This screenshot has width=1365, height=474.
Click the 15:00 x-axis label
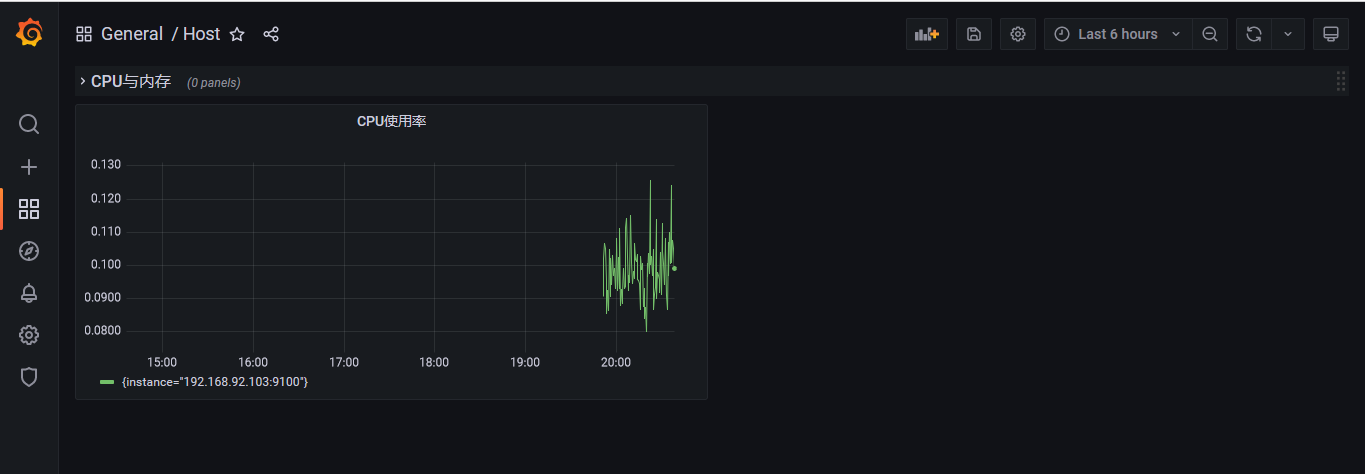pos(162,362)
